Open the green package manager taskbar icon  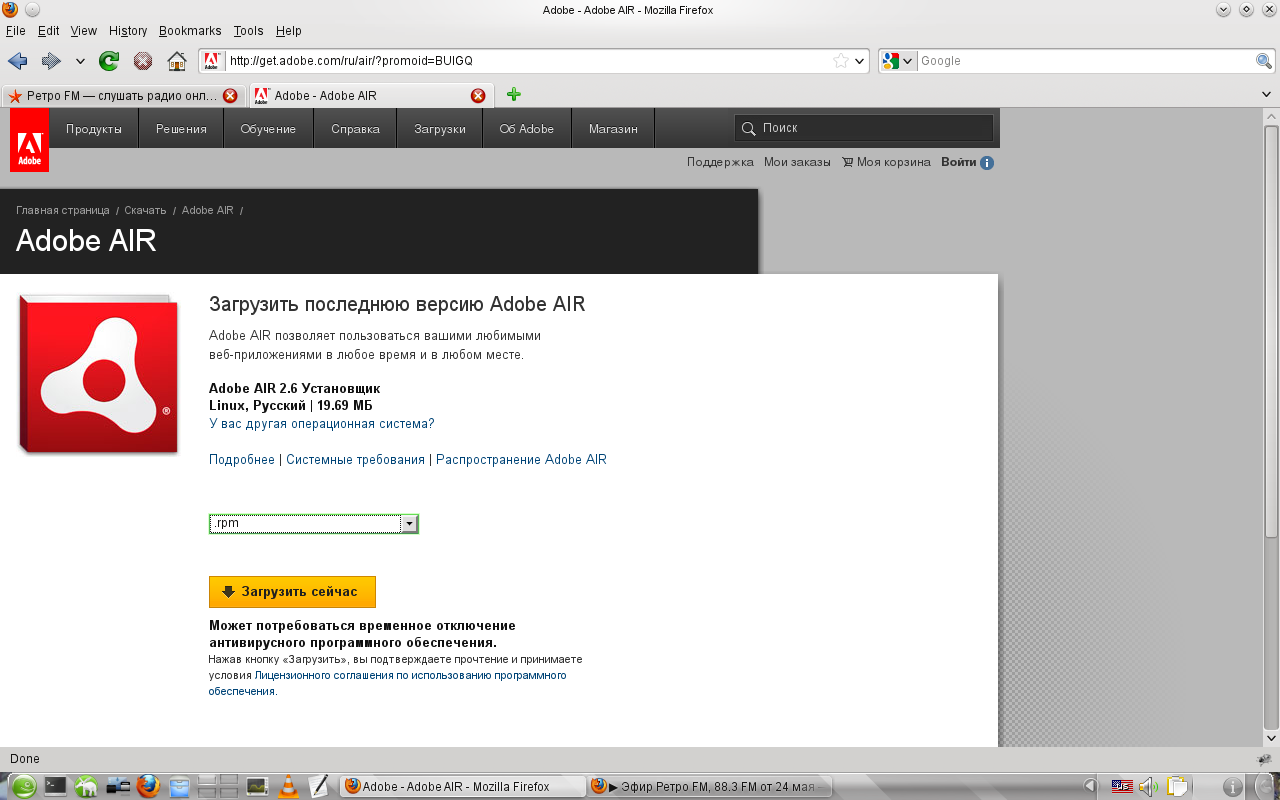click(87, 787)
